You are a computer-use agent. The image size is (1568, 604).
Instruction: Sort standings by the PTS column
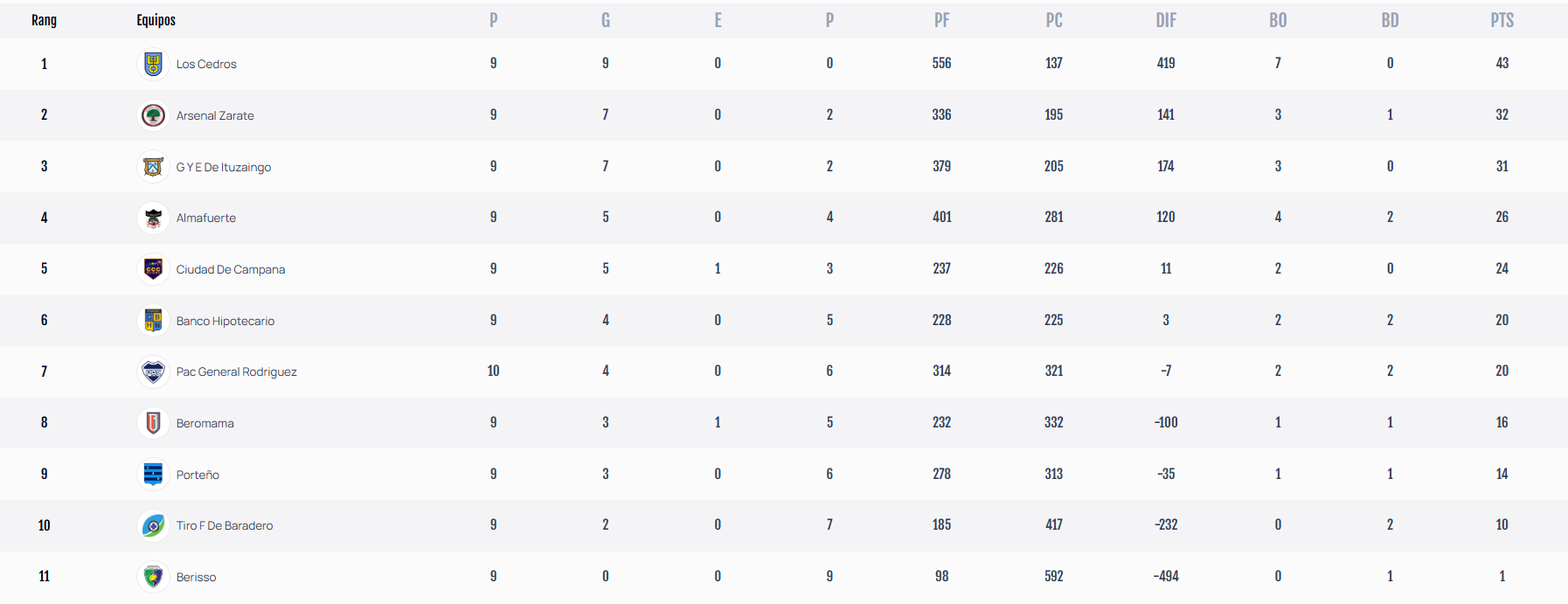(1502, 20)
